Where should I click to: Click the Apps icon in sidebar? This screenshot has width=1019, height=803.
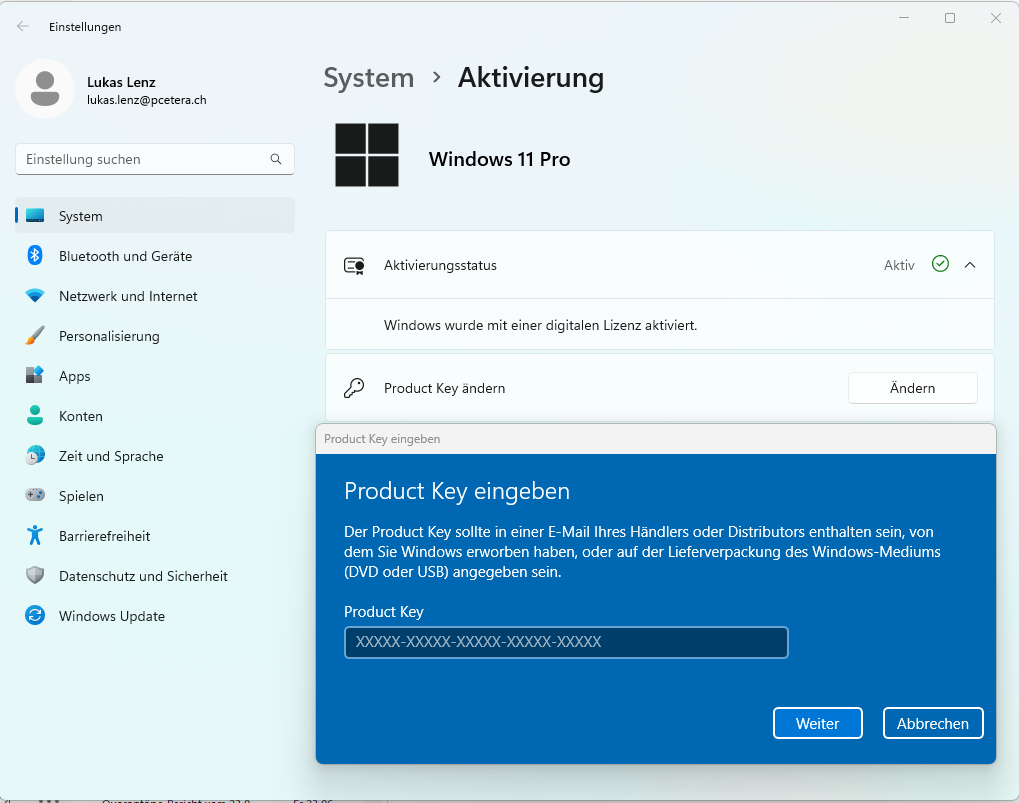pyautogui.click(x=35, y=376)
